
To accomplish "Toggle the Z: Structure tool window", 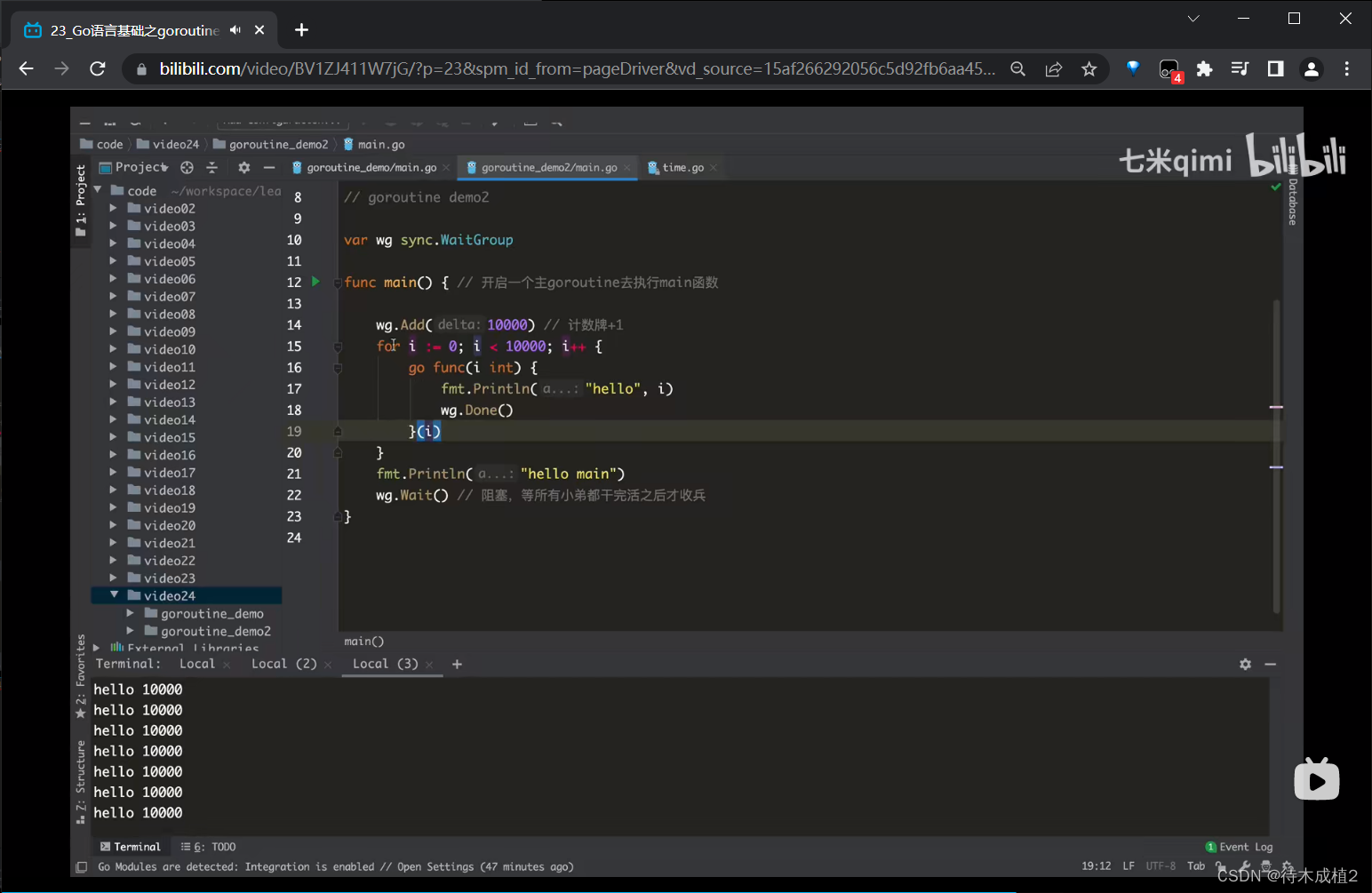I will tap(81, 782).
